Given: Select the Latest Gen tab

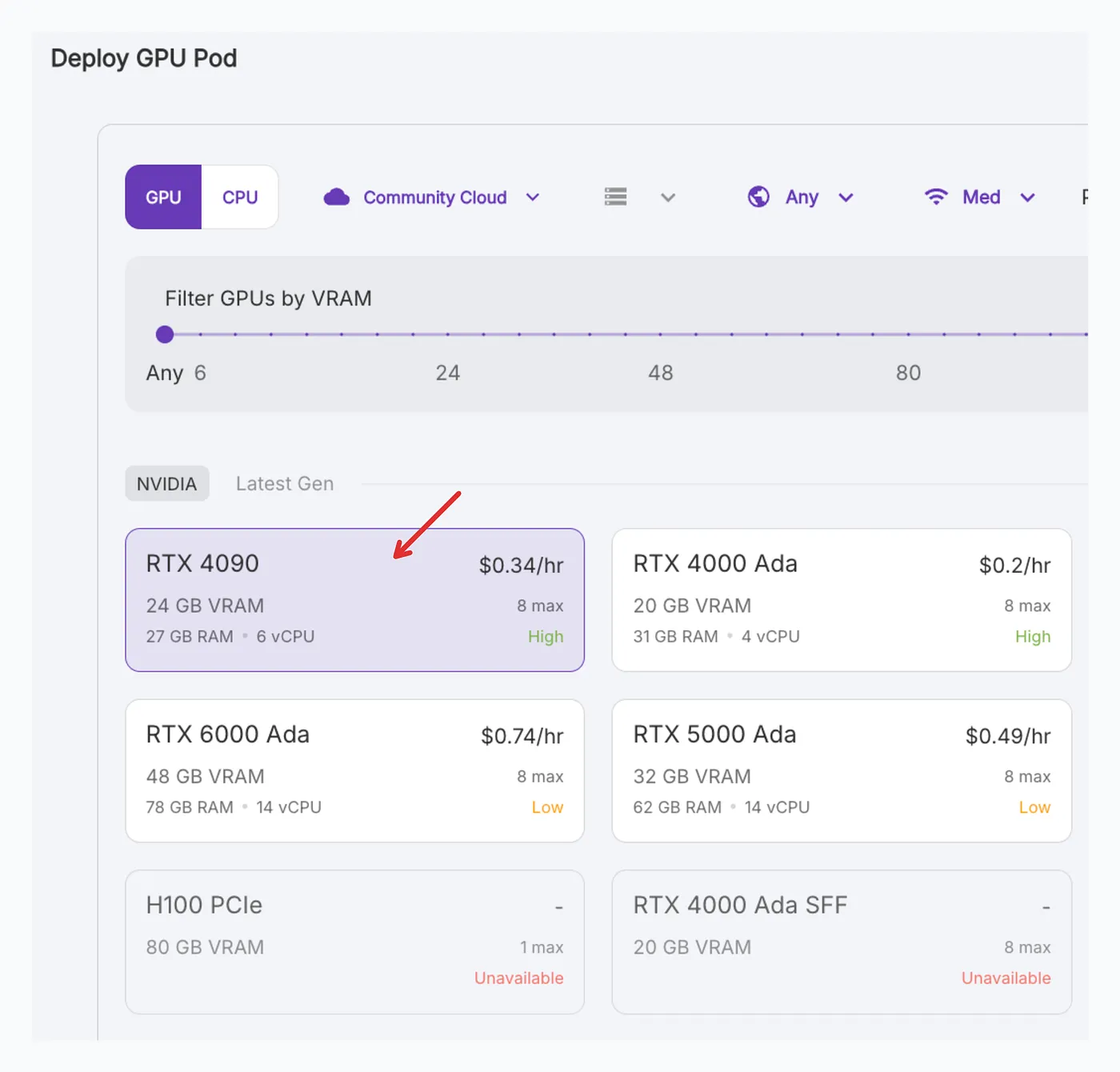Looking at the screenshot, I should click(285, 483).
